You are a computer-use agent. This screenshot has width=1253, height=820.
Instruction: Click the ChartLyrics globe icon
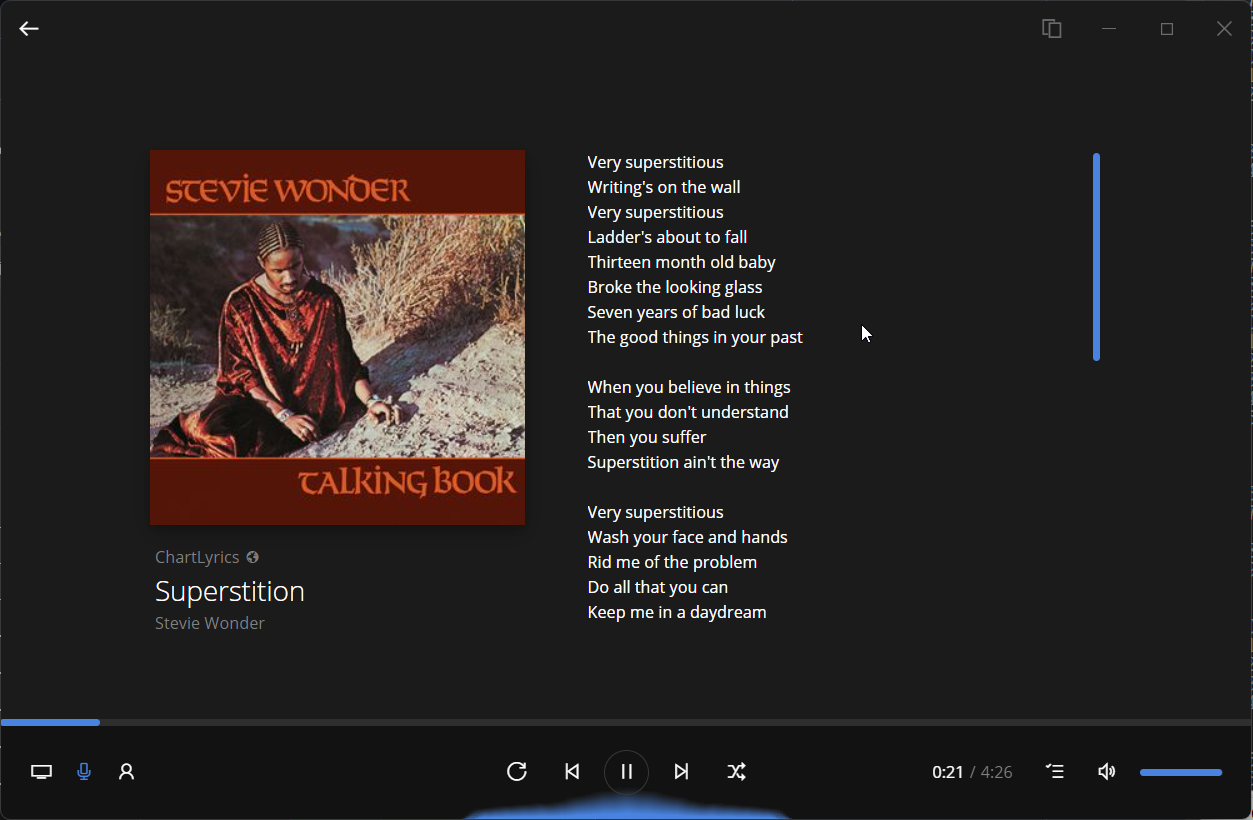[x=253, y=557]
